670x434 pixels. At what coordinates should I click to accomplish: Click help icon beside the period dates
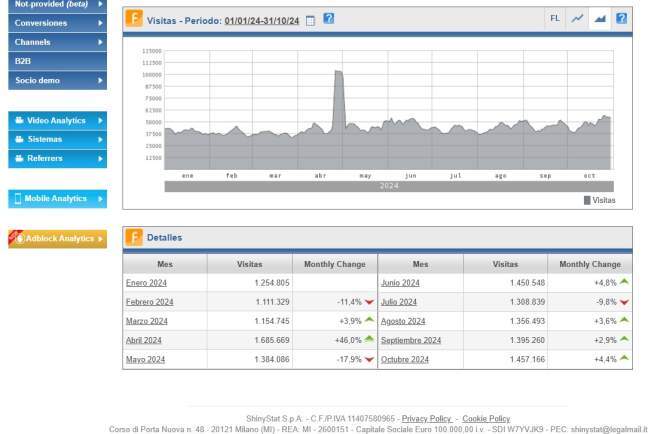click(329, 19)
